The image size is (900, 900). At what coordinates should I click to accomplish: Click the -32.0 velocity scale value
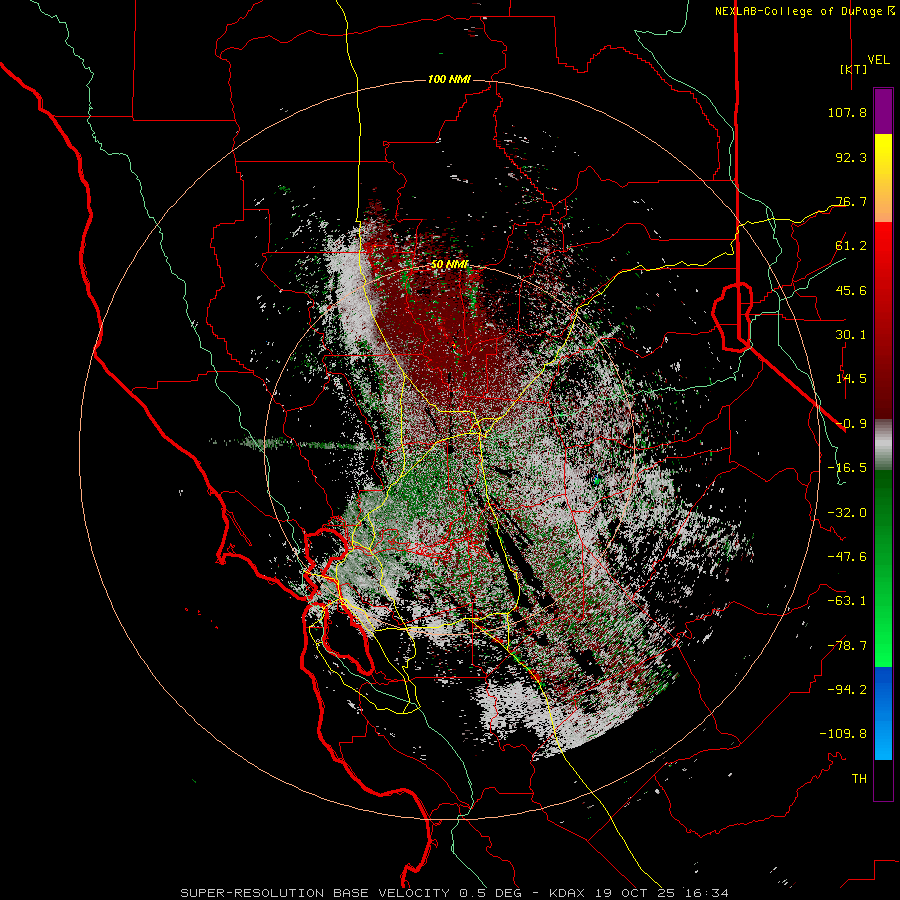coord(847,513)
